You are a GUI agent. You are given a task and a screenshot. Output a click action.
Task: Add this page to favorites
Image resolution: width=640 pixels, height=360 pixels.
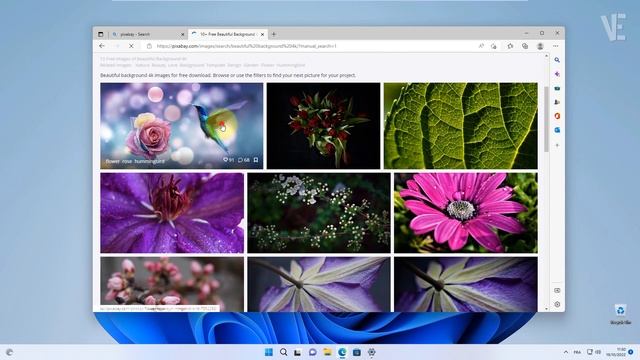tap(494, 46)
